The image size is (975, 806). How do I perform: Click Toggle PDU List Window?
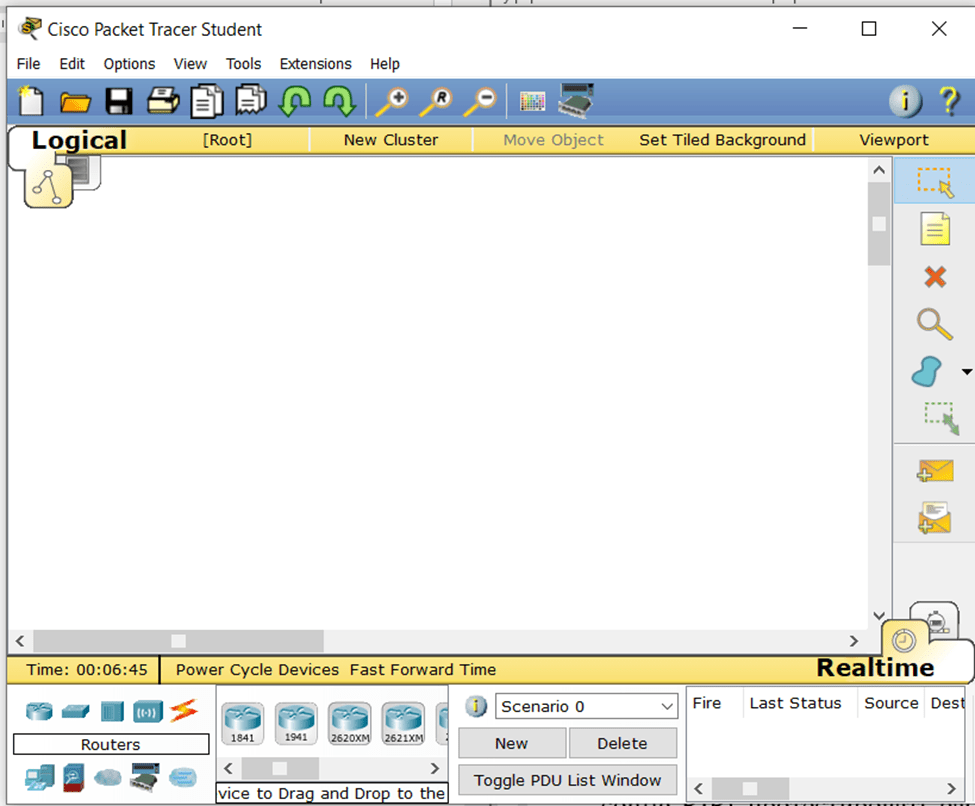click(568, 780)
